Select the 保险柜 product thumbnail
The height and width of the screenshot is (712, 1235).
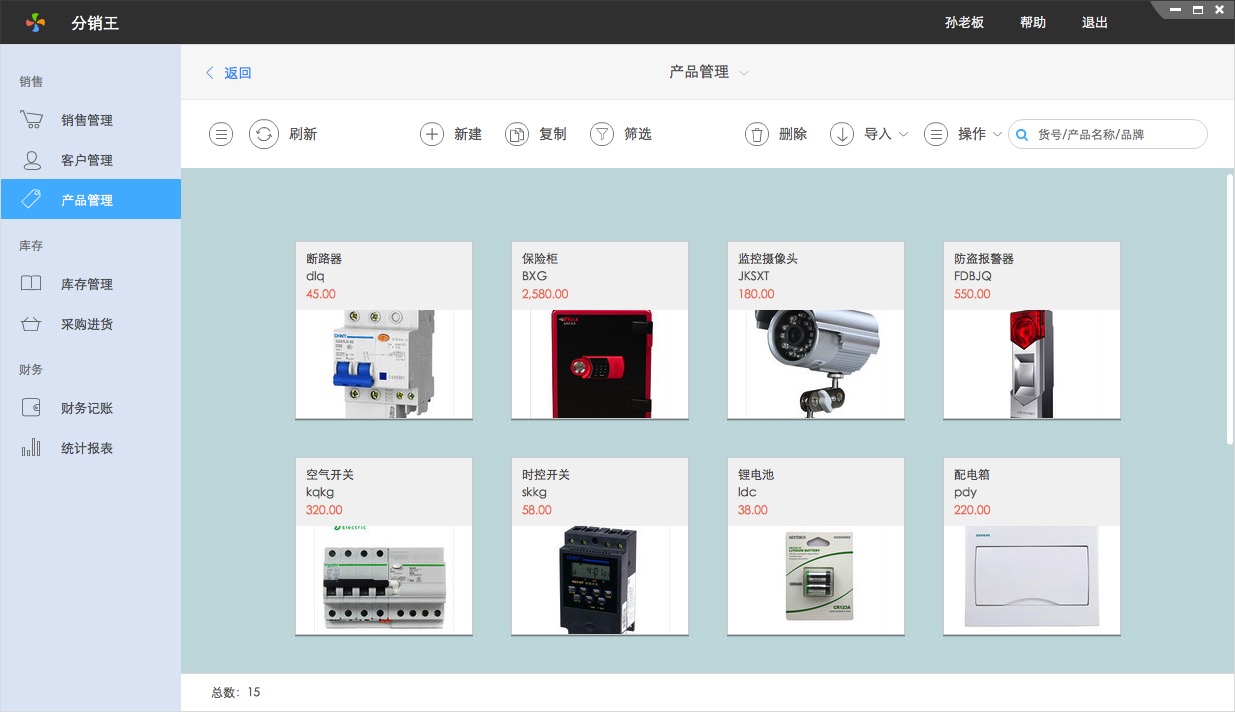tap(600, 364)
